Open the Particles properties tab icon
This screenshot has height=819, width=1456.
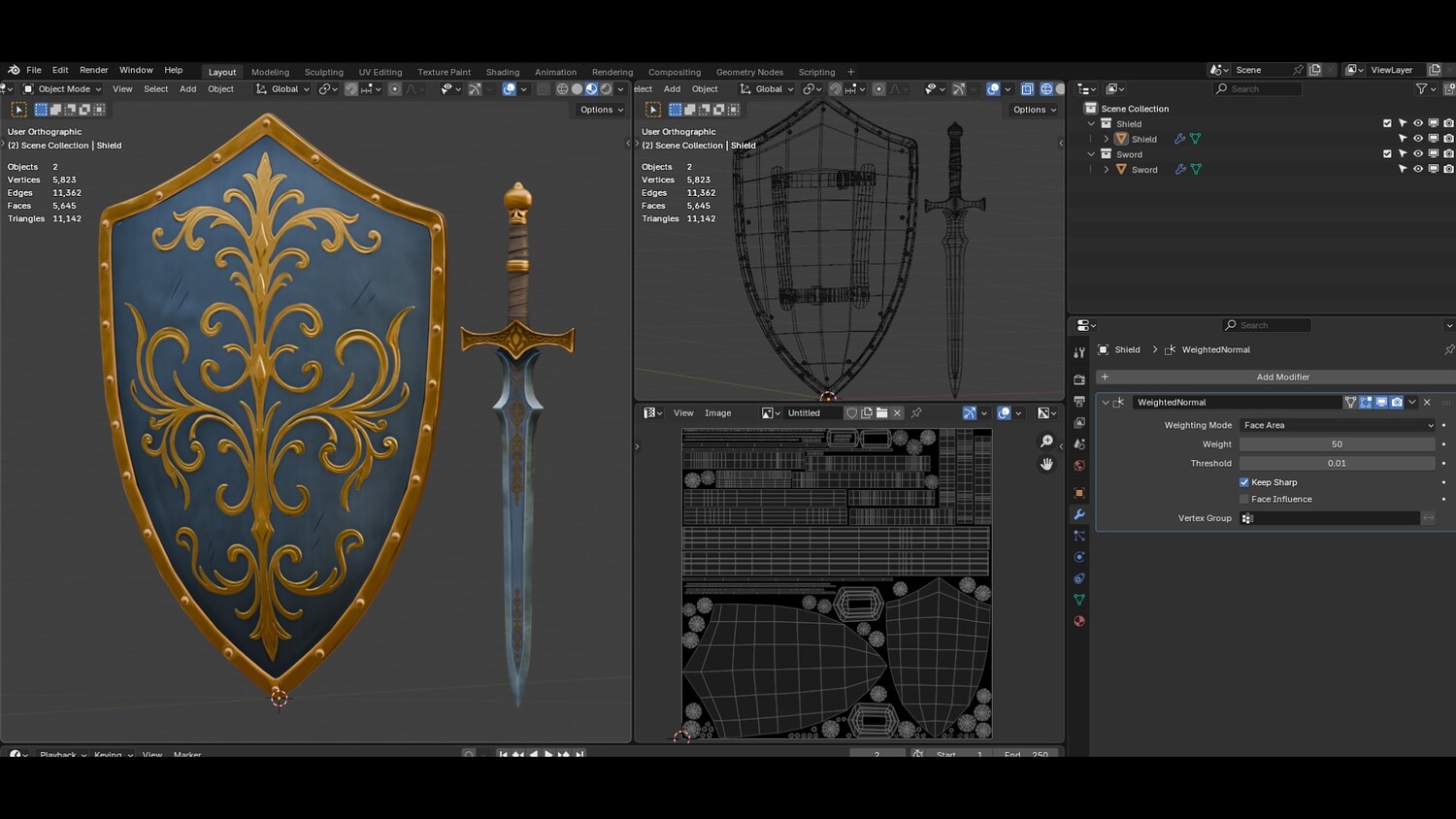click(1079, 536)
